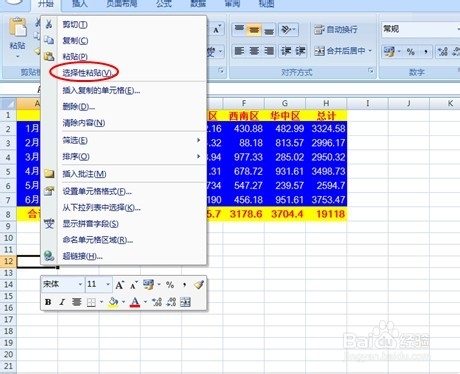Click Bottom Align icon in ribbon
460x374 pixels.
(x=269, y=30)
